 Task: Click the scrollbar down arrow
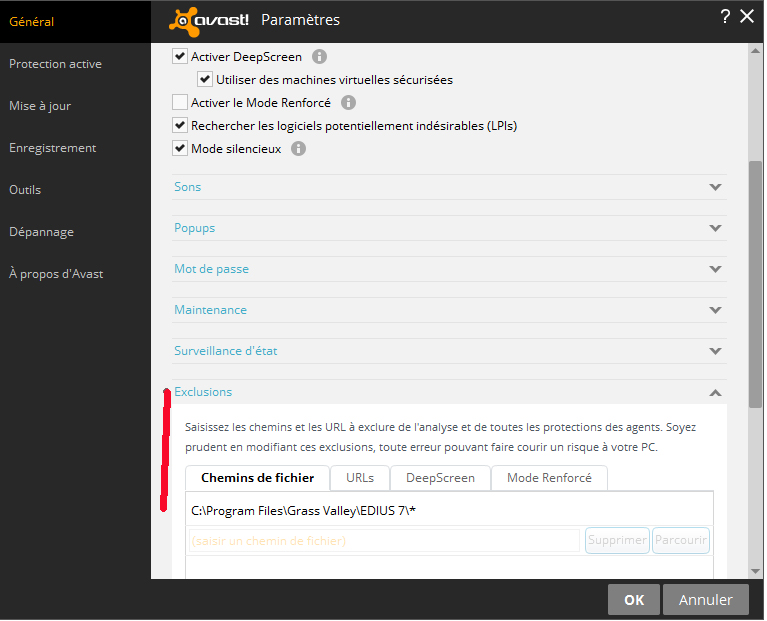click(x=757, y=573)
